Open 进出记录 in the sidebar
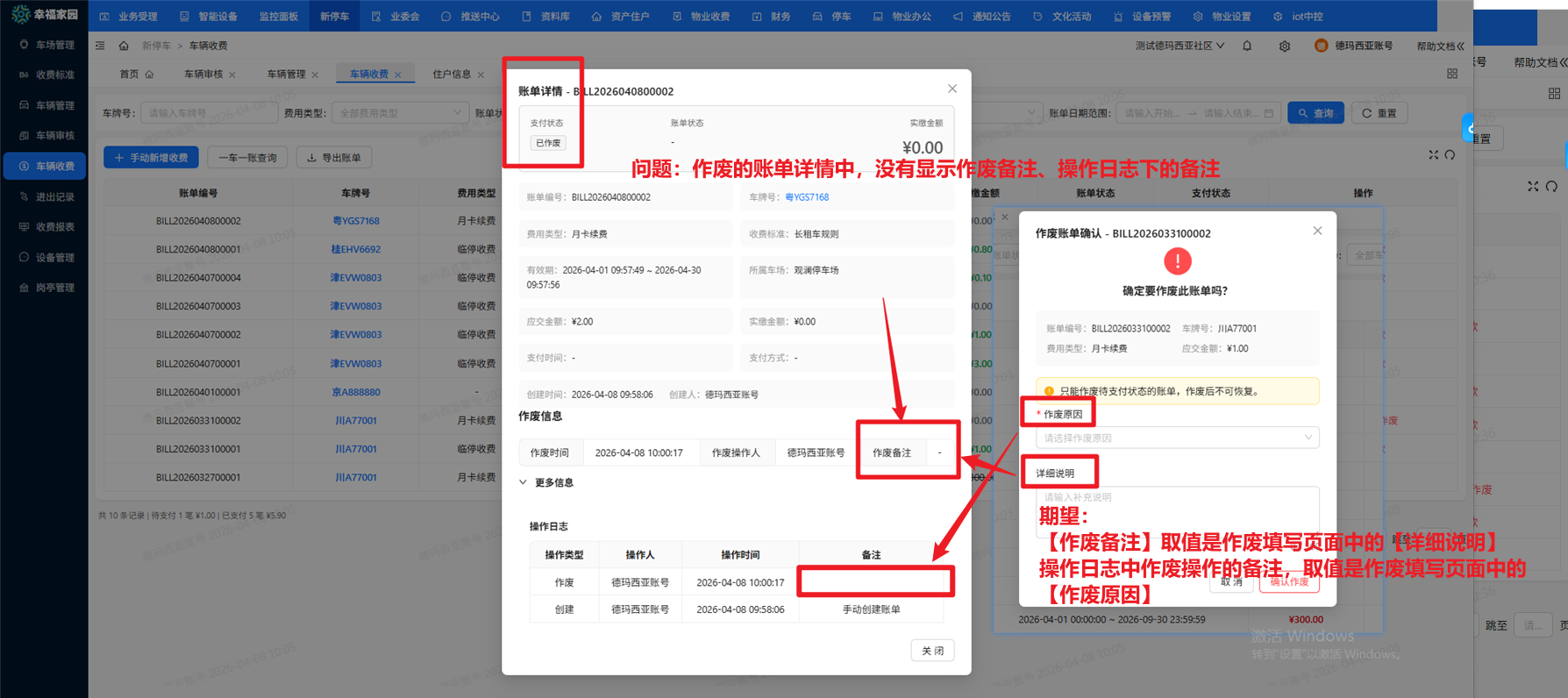1568x698 pixels. [x=46, y=196]
